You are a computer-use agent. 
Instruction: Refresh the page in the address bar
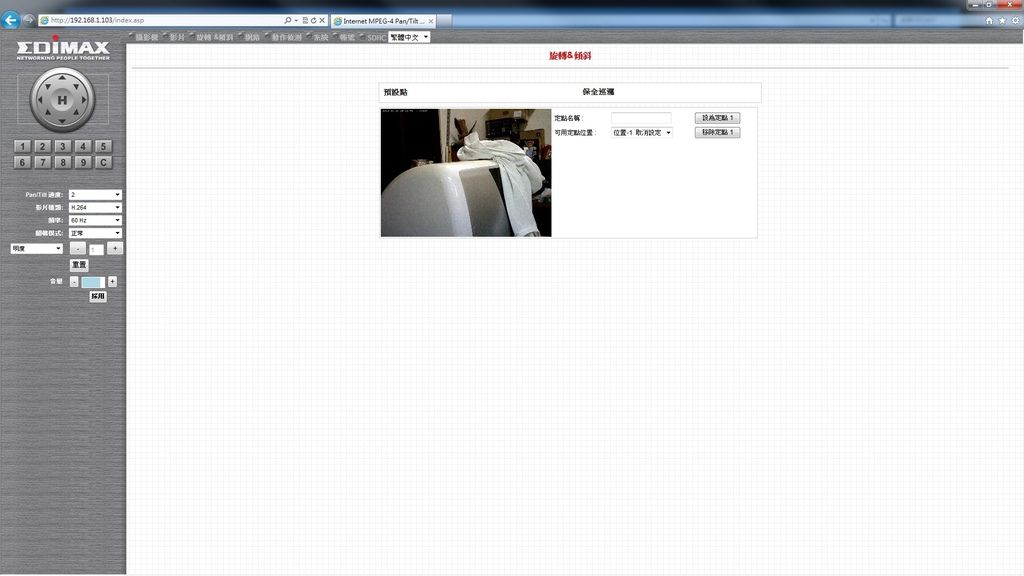[313, 20]
